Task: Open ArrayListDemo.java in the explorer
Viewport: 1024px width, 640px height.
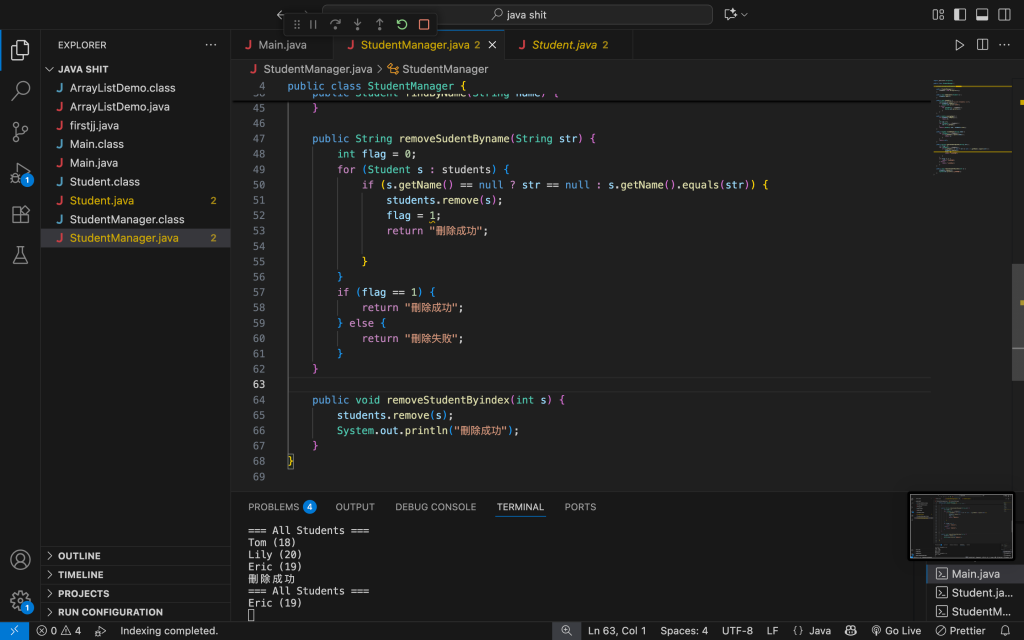Action: point(119,107)
